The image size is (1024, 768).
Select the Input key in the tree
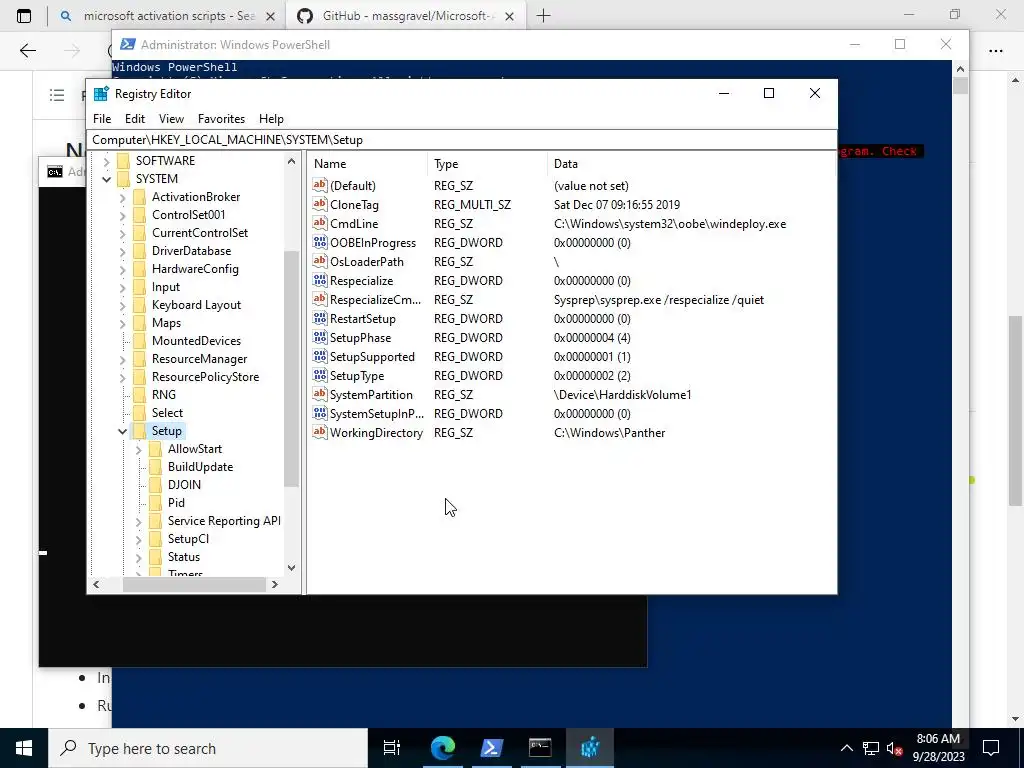[166, 287]
